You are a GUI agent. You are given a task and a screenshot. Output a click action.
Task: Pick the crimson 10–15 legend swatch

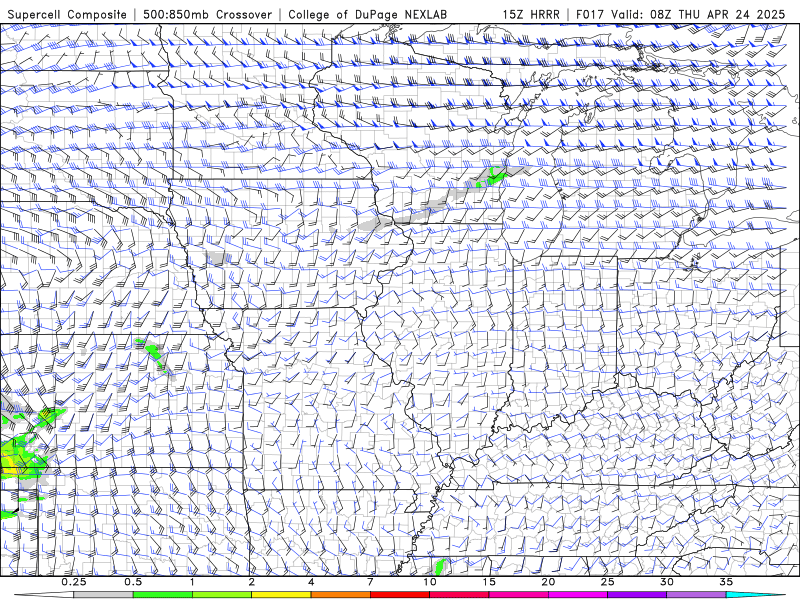[459, 595]
